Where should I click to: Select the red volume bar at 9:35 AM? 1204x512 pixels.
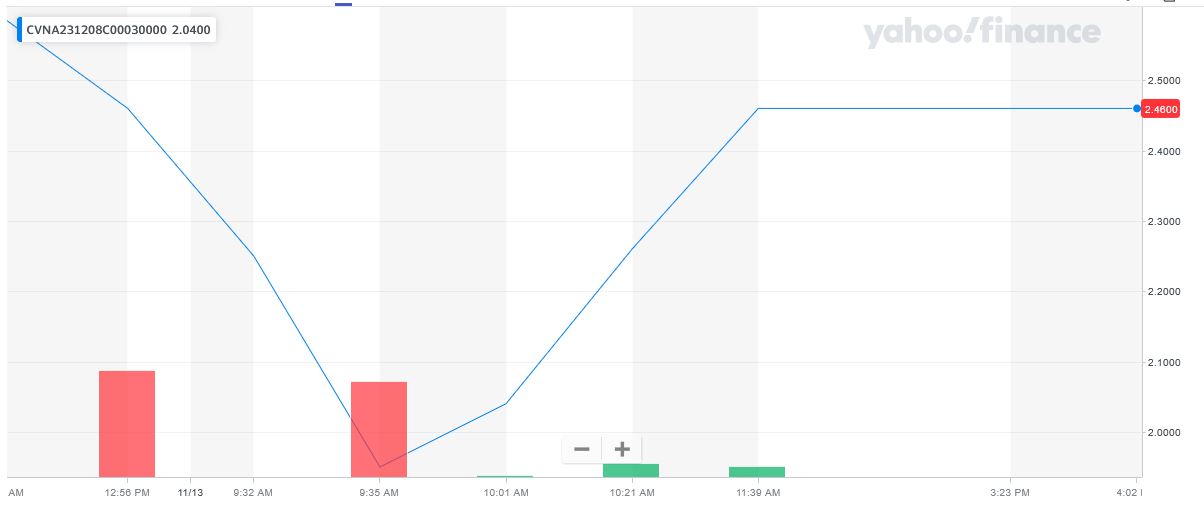click(379, 428)
